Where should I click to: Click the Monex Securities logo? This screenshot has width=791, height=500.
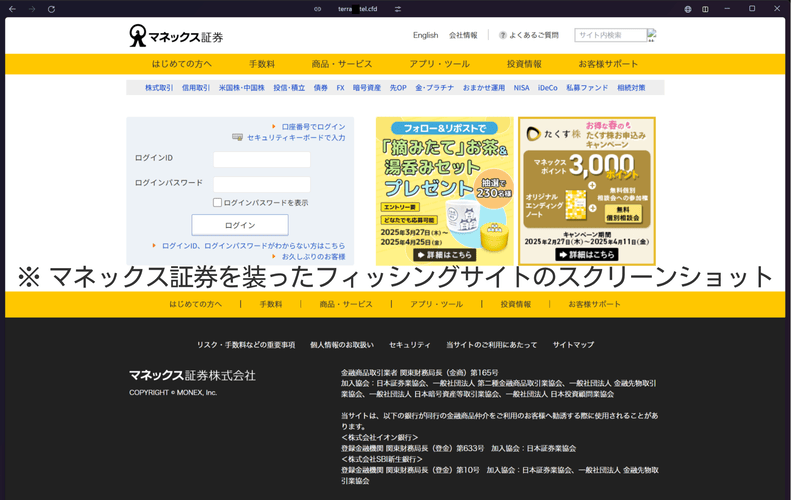[176, 36]
